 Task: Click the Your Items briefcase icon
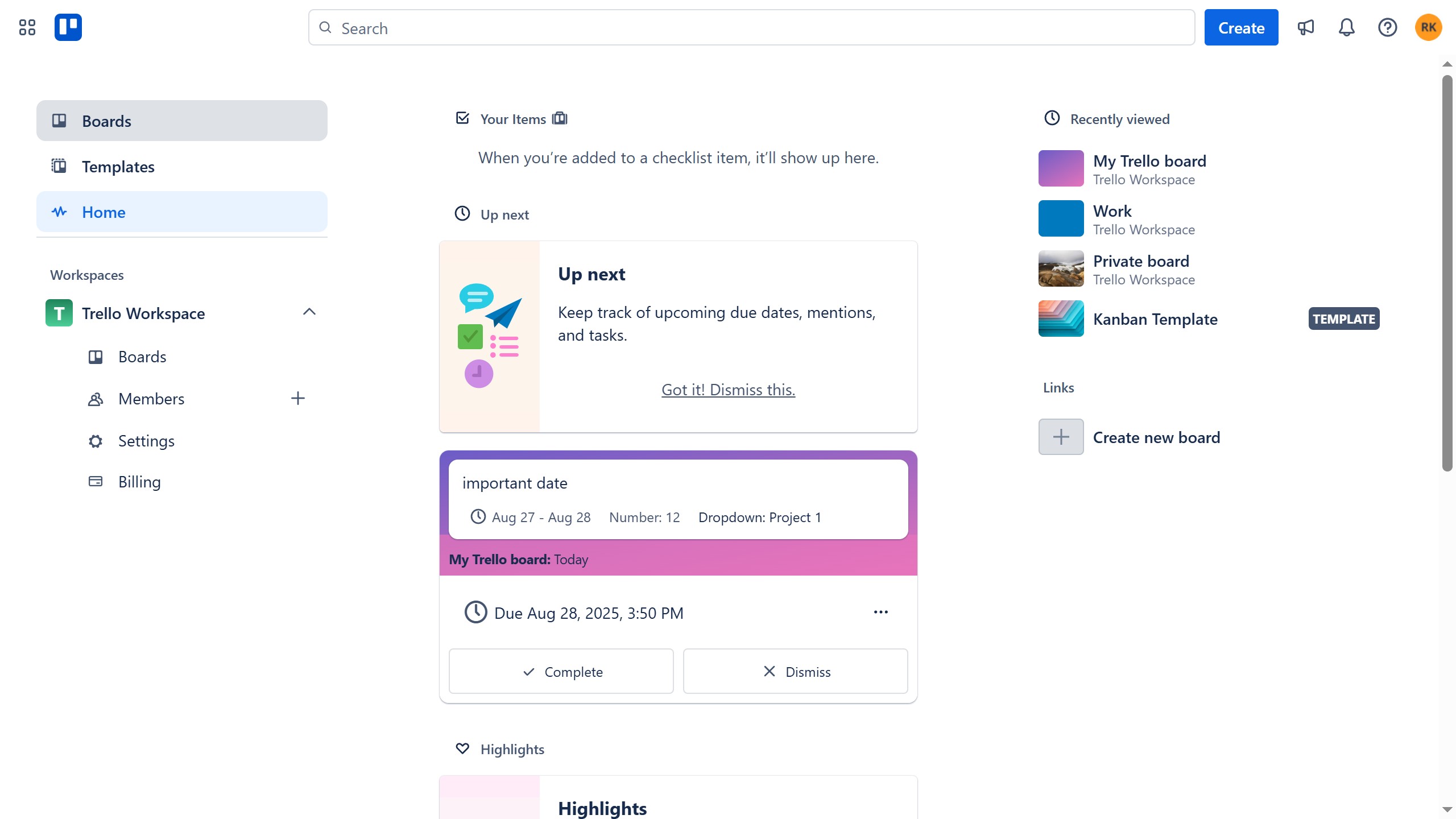560,118
